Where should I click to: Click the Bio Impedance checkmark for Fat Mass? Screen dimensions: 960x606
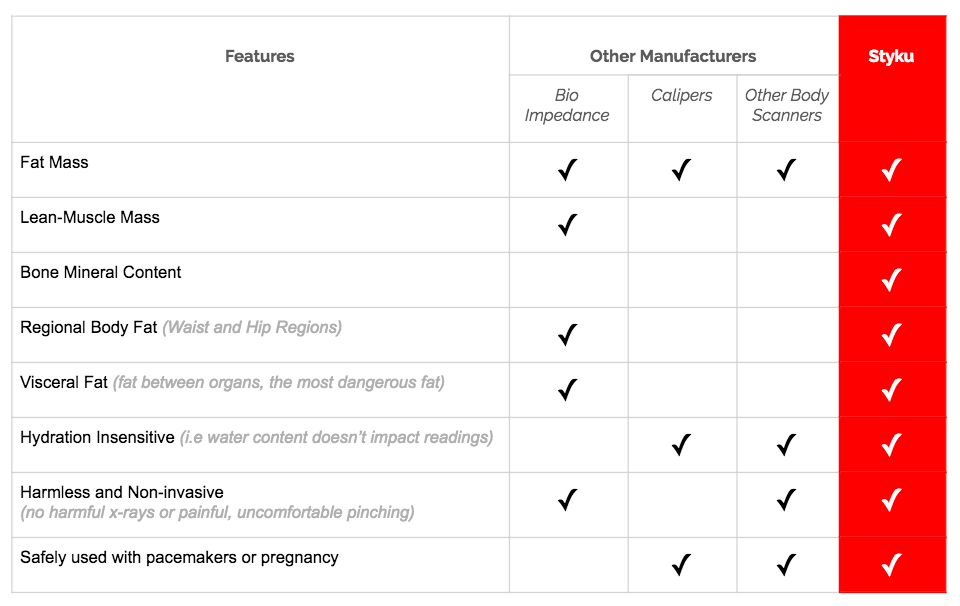(567, 170)
